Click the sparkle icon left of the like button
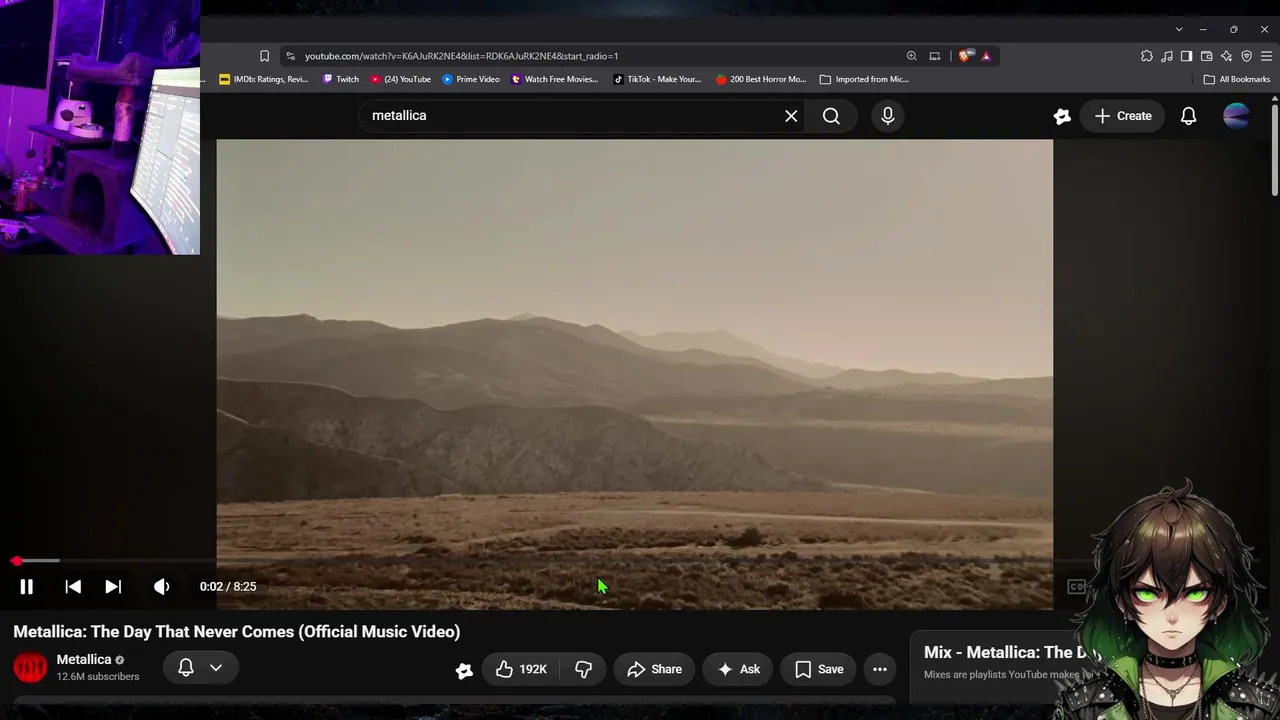Image resolution: width=1280 pixels, height=720 pixels. tap(464, 670)
